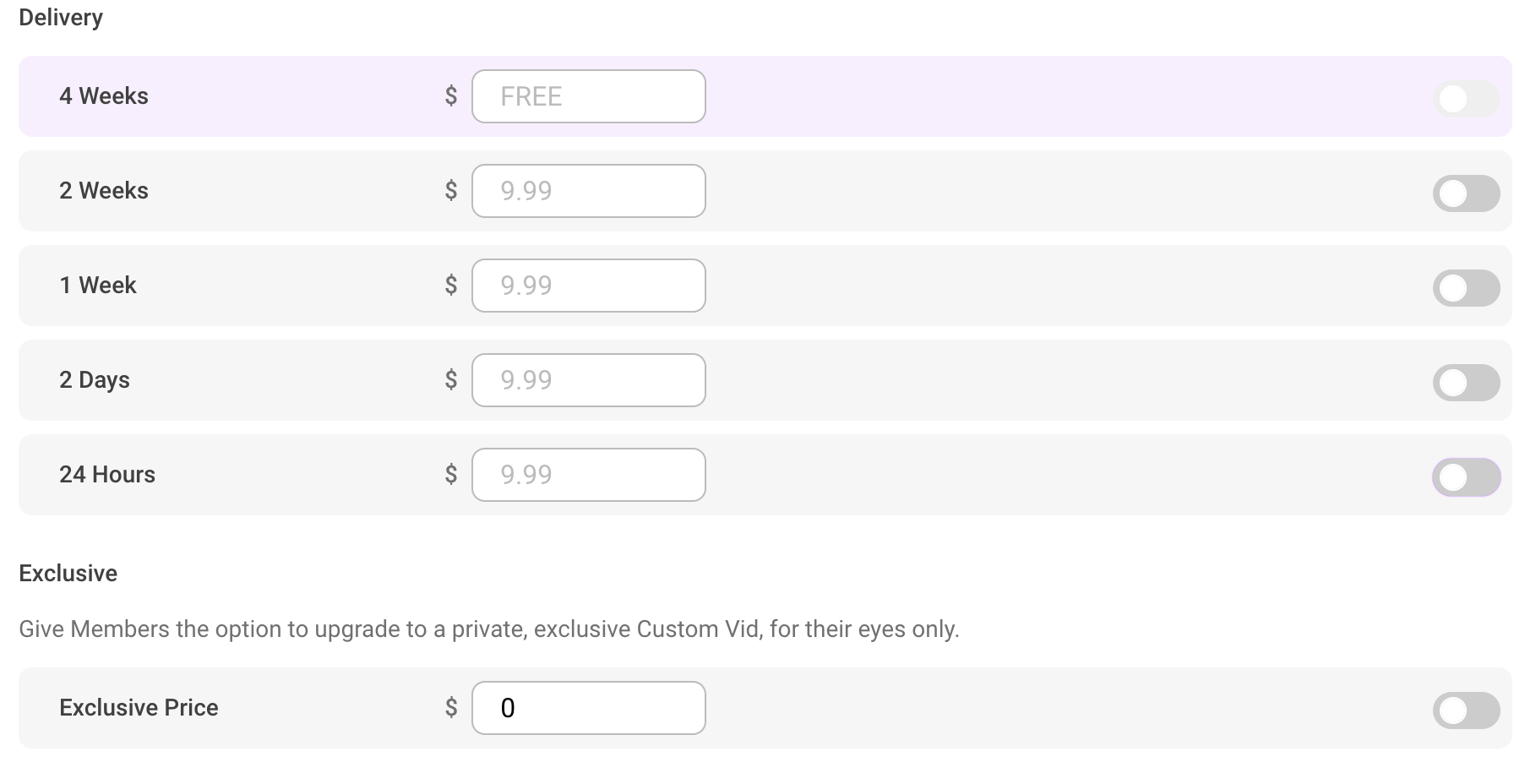Image resolution: width=1536 pixels, height=784 pixels.
Task: Focus the Exclusive Price input field
Action: coord(588,708)
